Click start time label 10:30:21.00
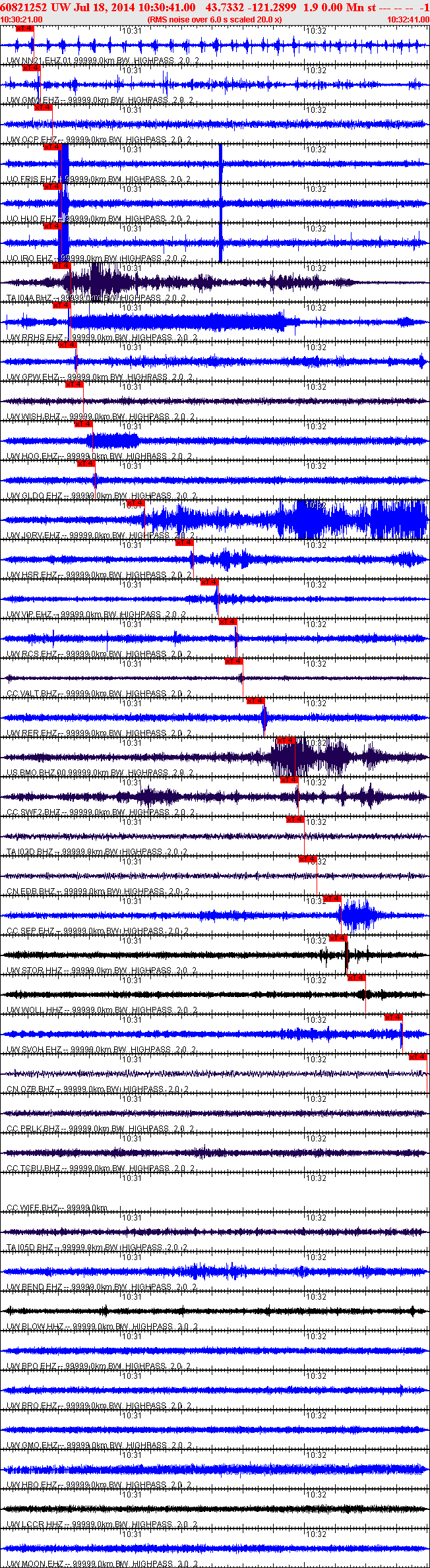Viewport: 430px width, 1568px height. point(21,20)
